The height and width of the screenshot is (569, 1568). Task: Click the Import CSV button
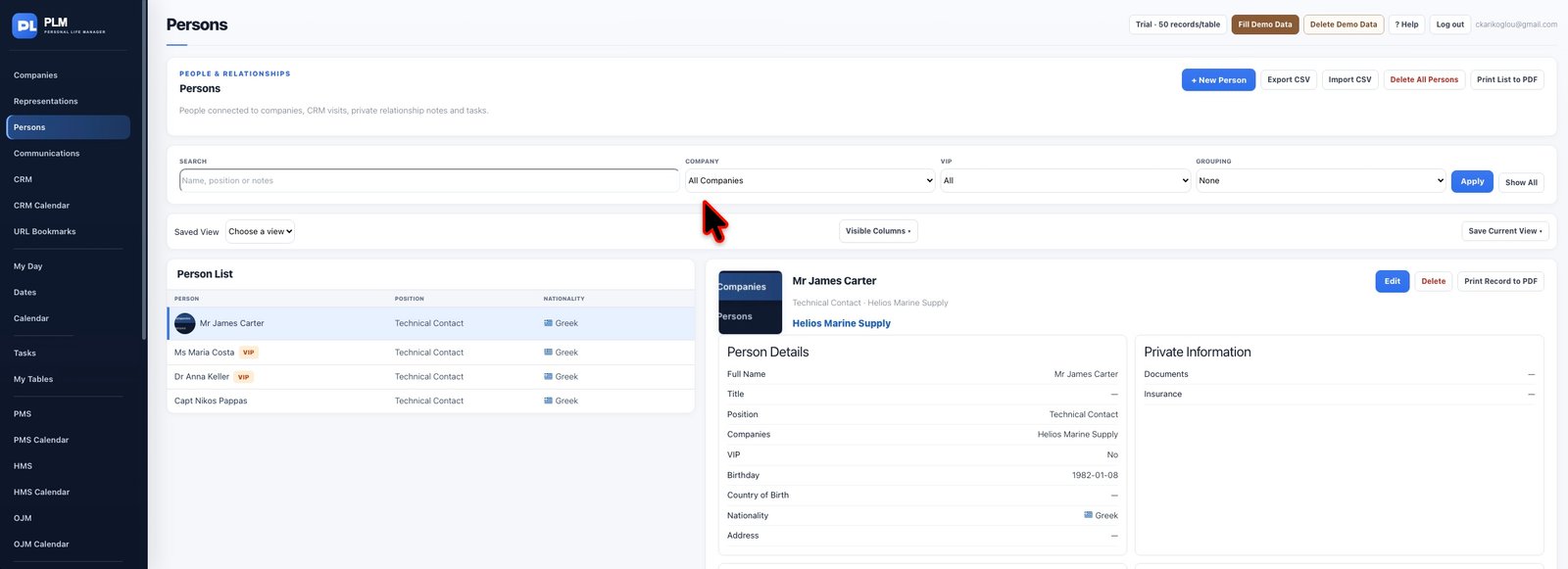pyautogui.click(x=1349, y=79)
